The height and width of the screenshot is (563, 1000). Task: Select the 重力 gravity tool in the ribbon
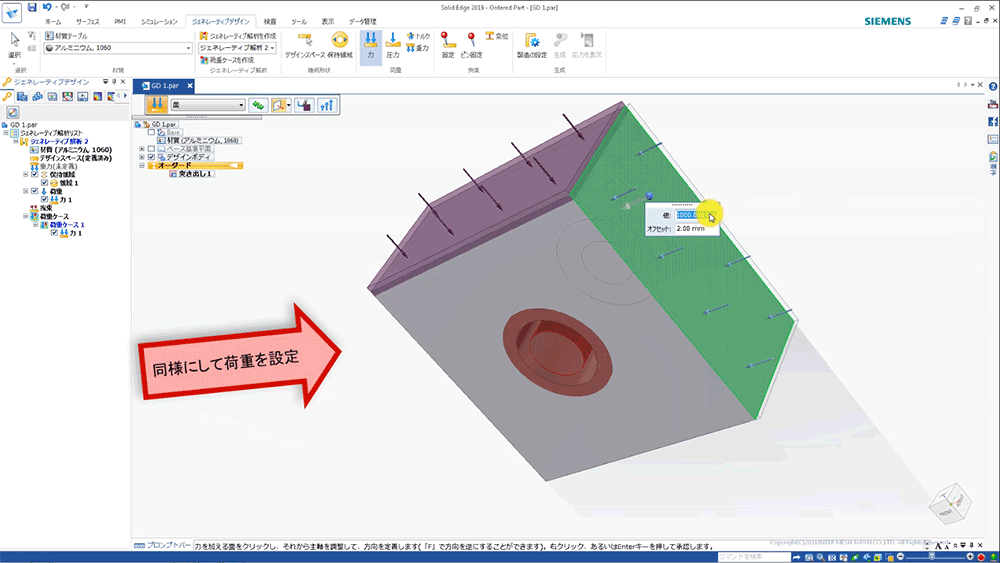click(x=418, y=48)
